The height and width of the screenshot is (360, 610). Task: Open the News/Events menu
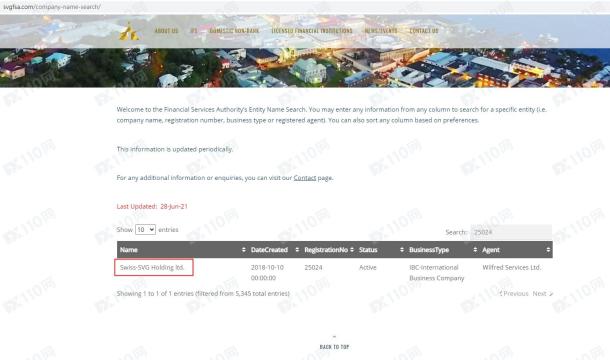click(x=381, y=31)
